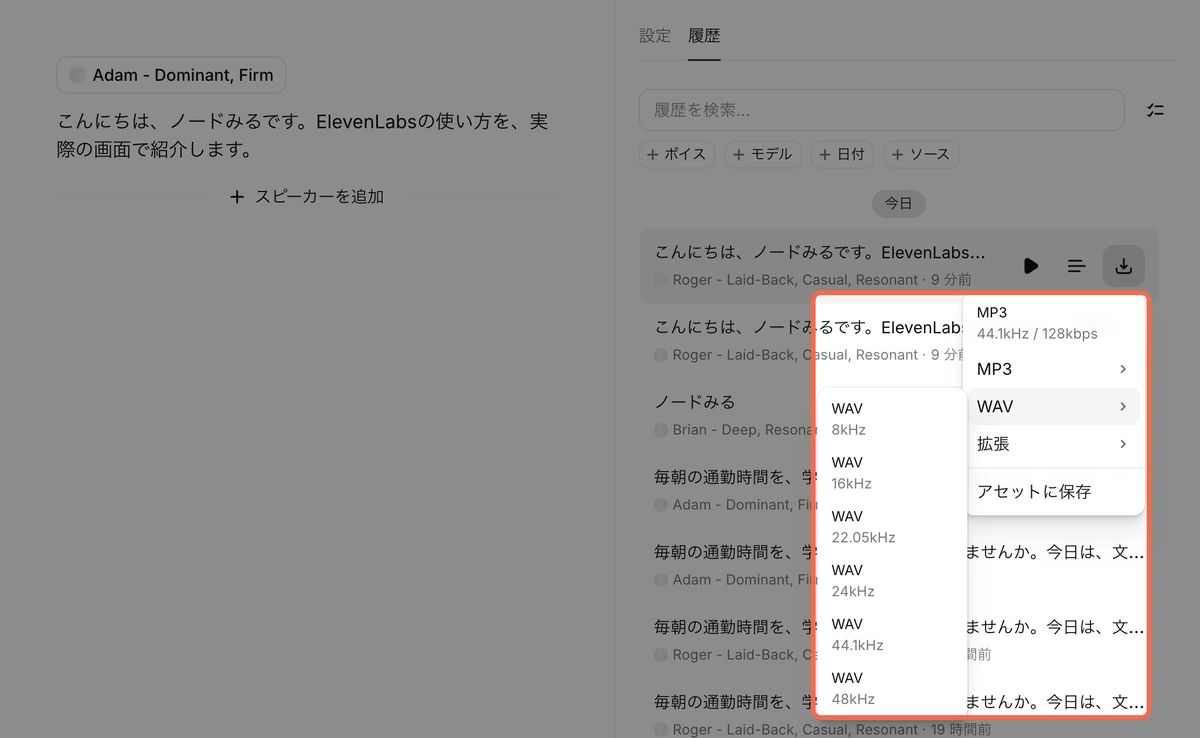Add a 日付 filter

coord(841,155)
